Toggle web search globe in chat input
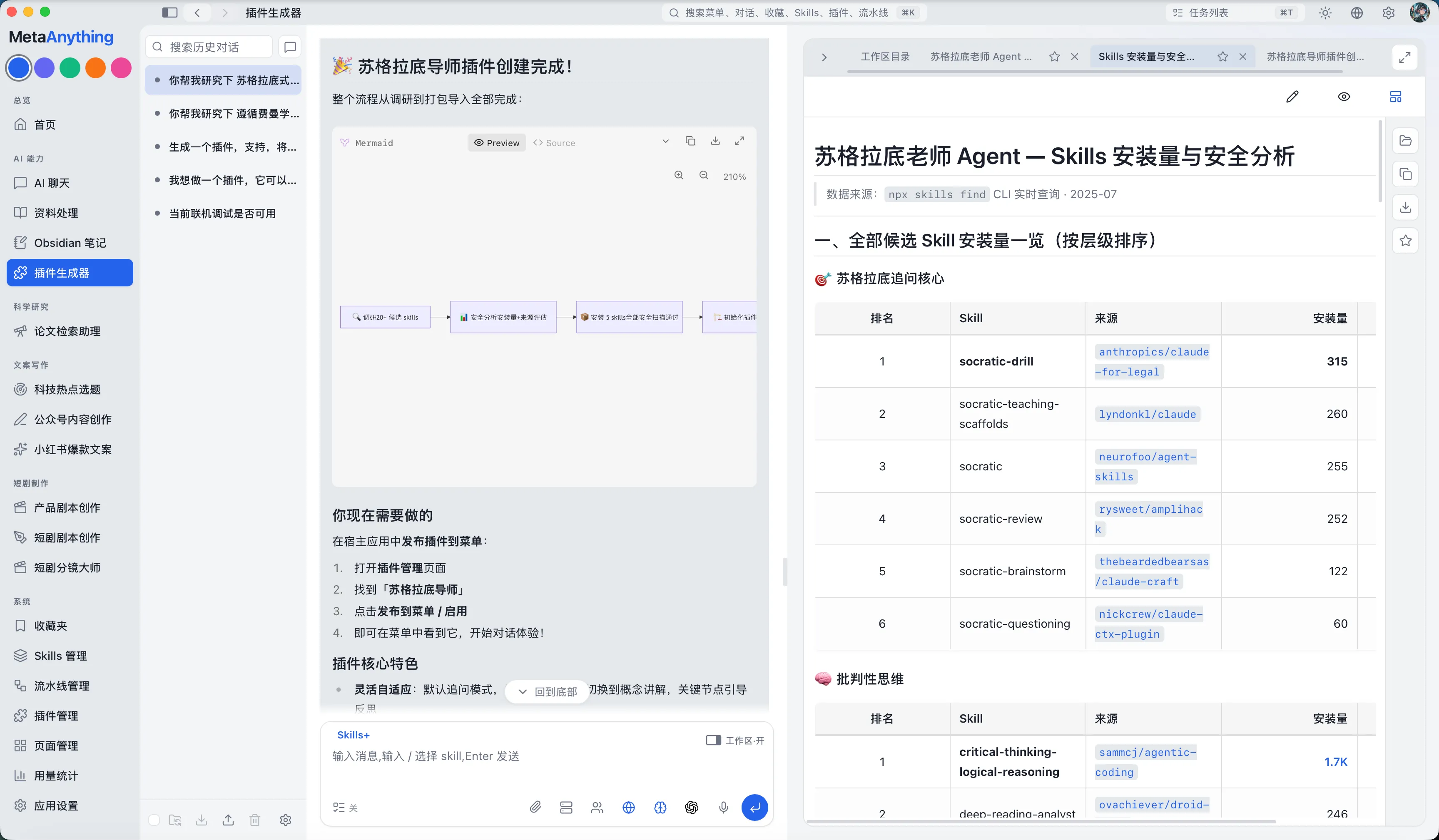This screenshot has width=1439, height=840. (629, 807)
